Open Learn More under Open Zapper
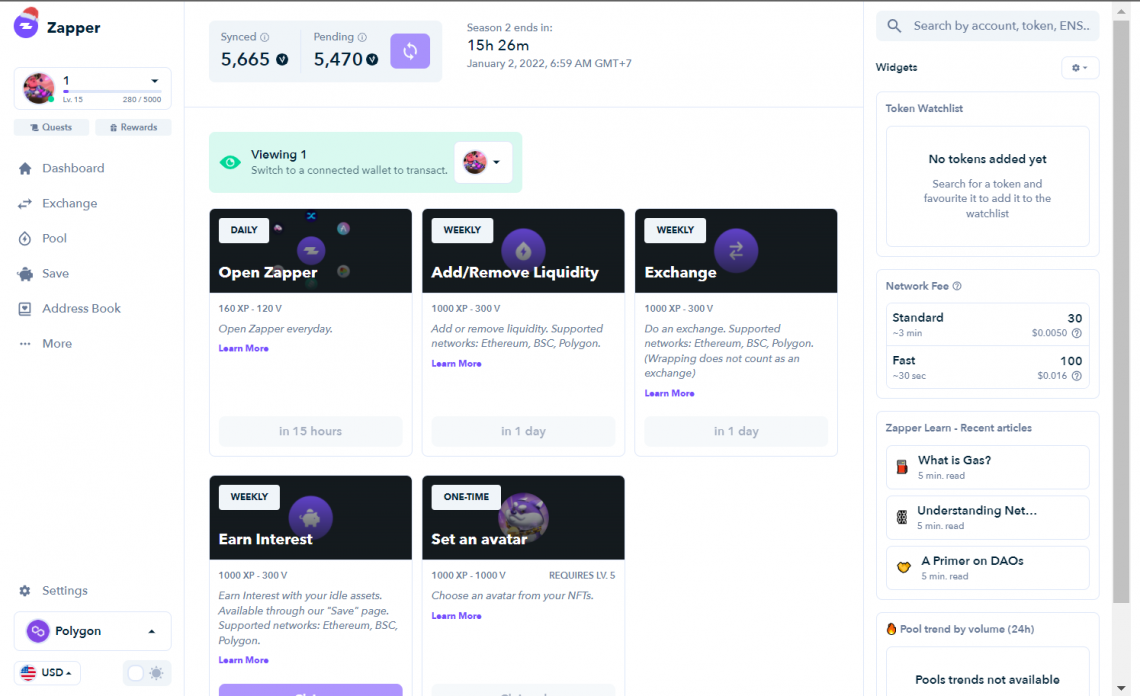The height and width of the screenshot is (696, 1140). pos(244,348)
